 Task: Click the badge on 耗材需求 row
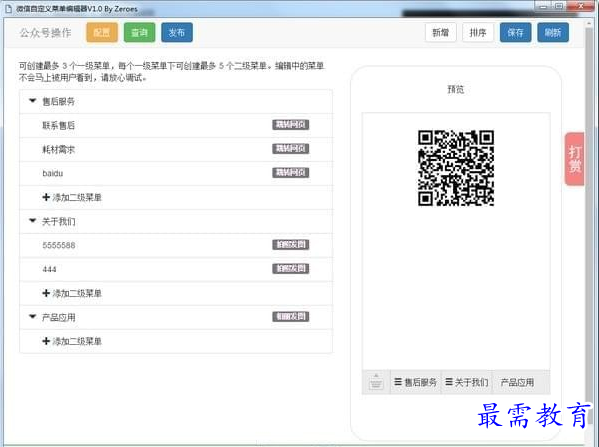[x=291, y=149]
